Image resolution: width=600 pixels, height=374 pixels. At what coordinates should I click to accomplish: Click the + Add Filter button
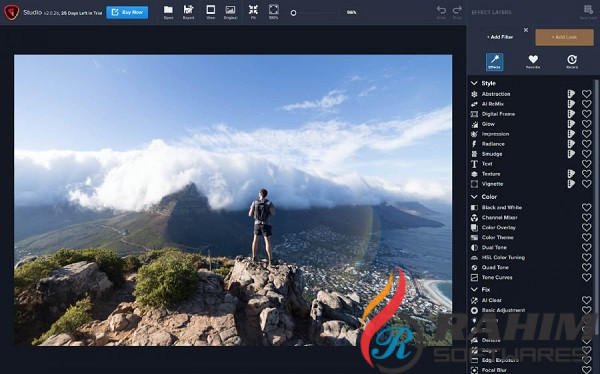500,37
